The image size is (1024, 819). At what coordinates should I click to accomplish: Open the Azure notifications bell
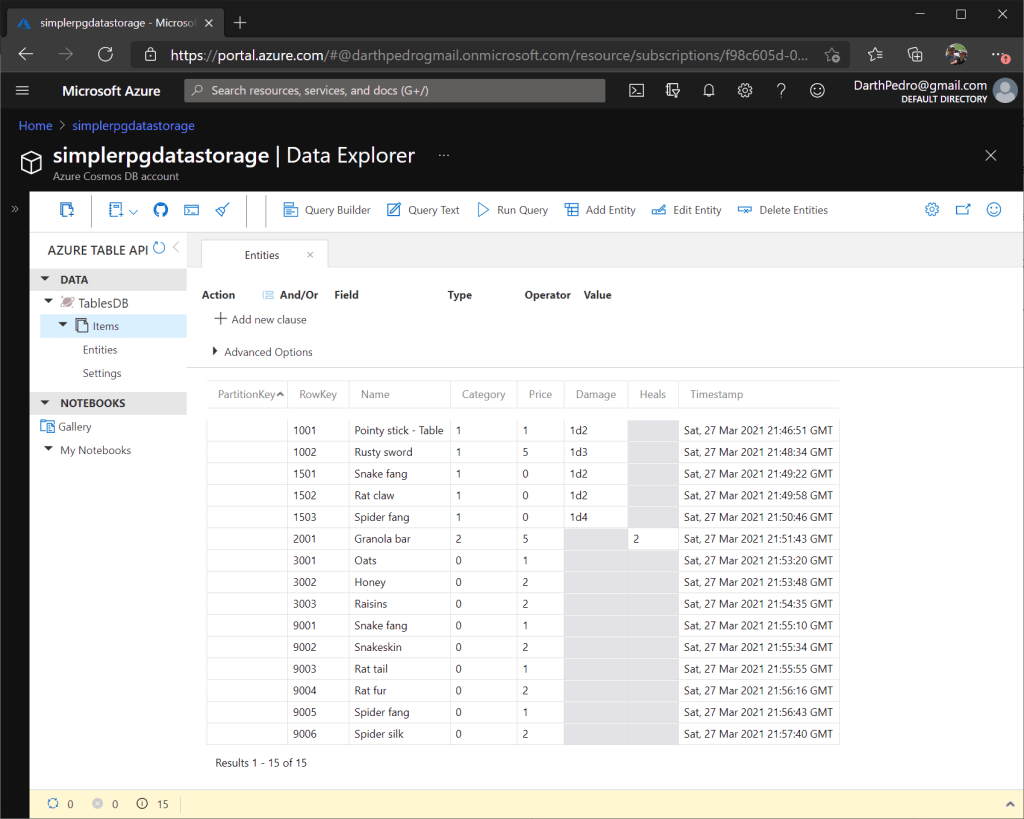coord(709,91)
